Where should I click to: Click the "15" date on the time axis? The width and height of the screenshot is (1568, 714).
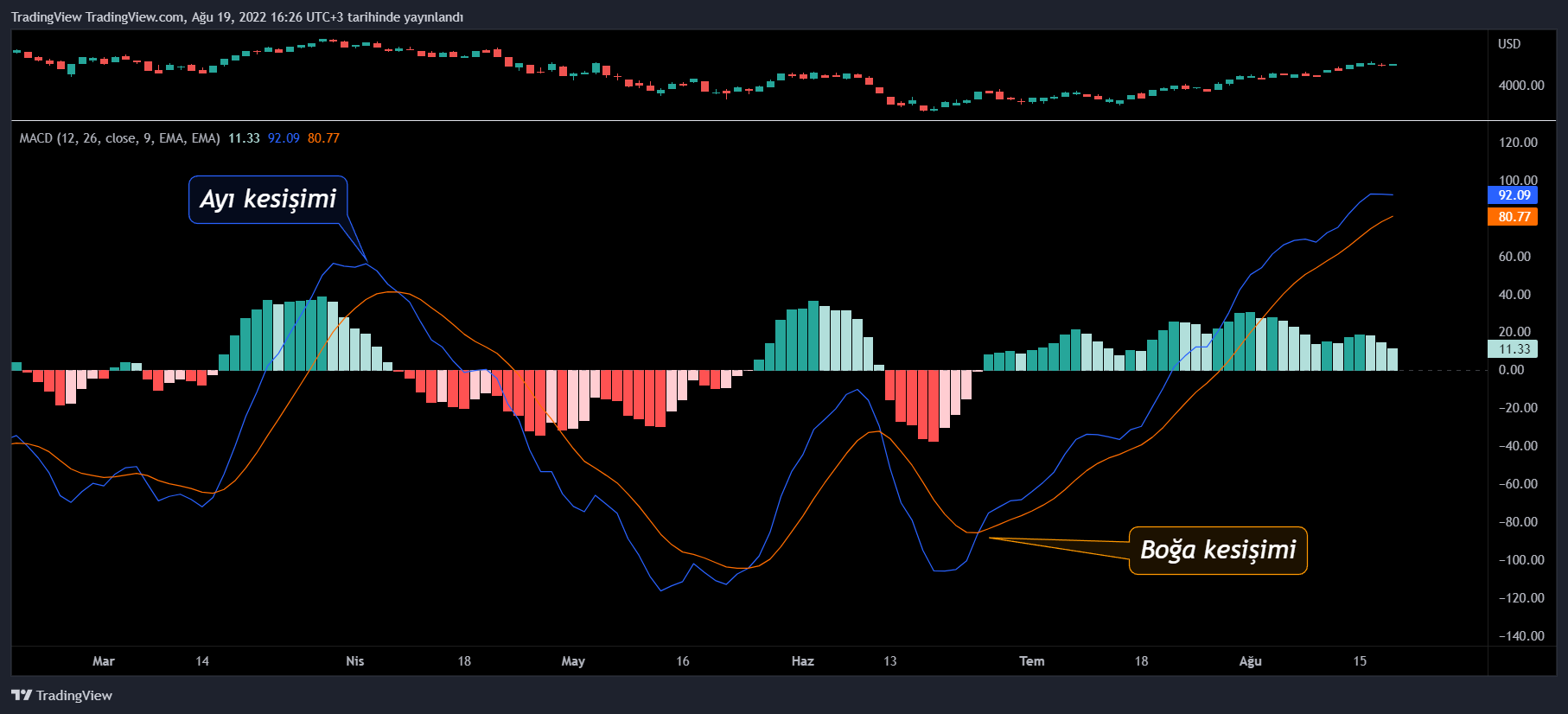pyautogui.click(x=1360, y=661)
